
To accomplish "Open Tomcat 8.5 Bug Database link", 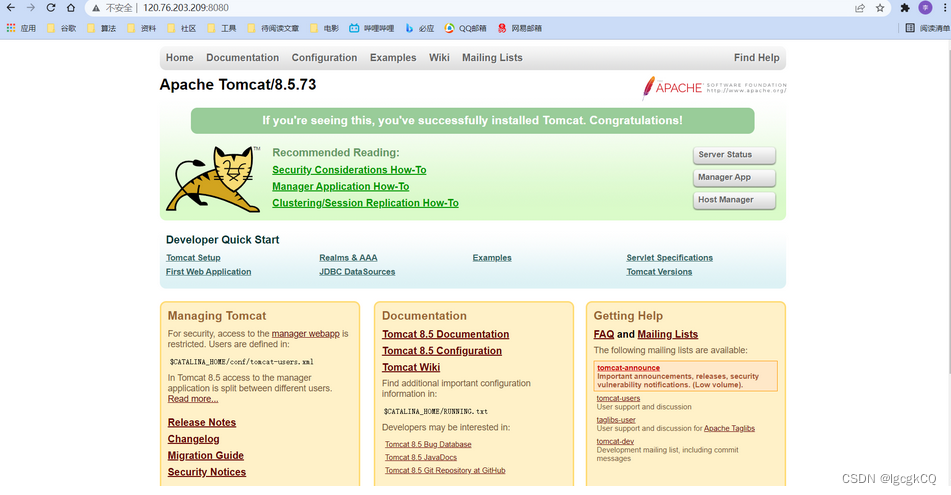I will (x=428, y=444).
